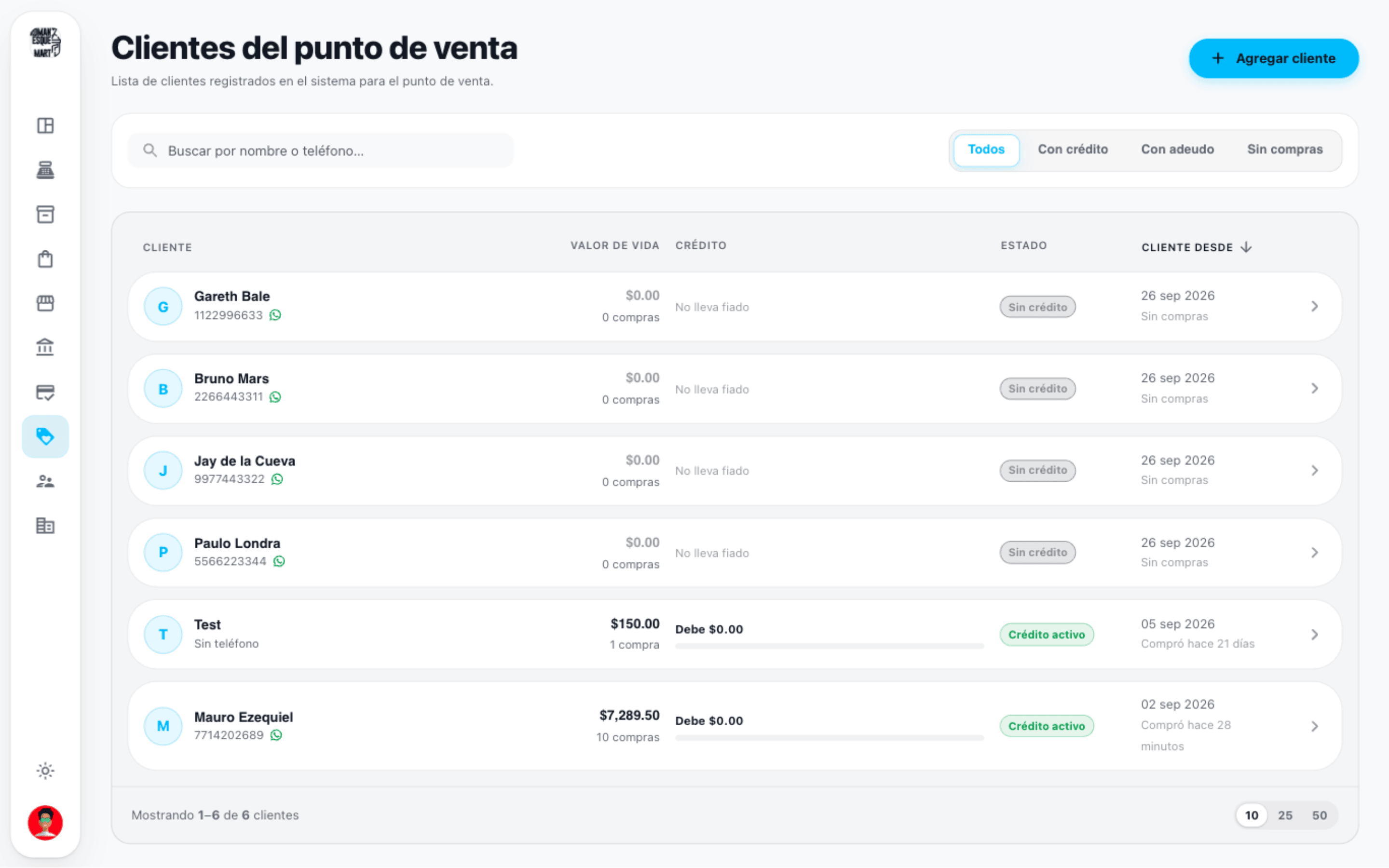
Task: Switch to Sin compras filter tab
Action: click(x=1284, y=150)
